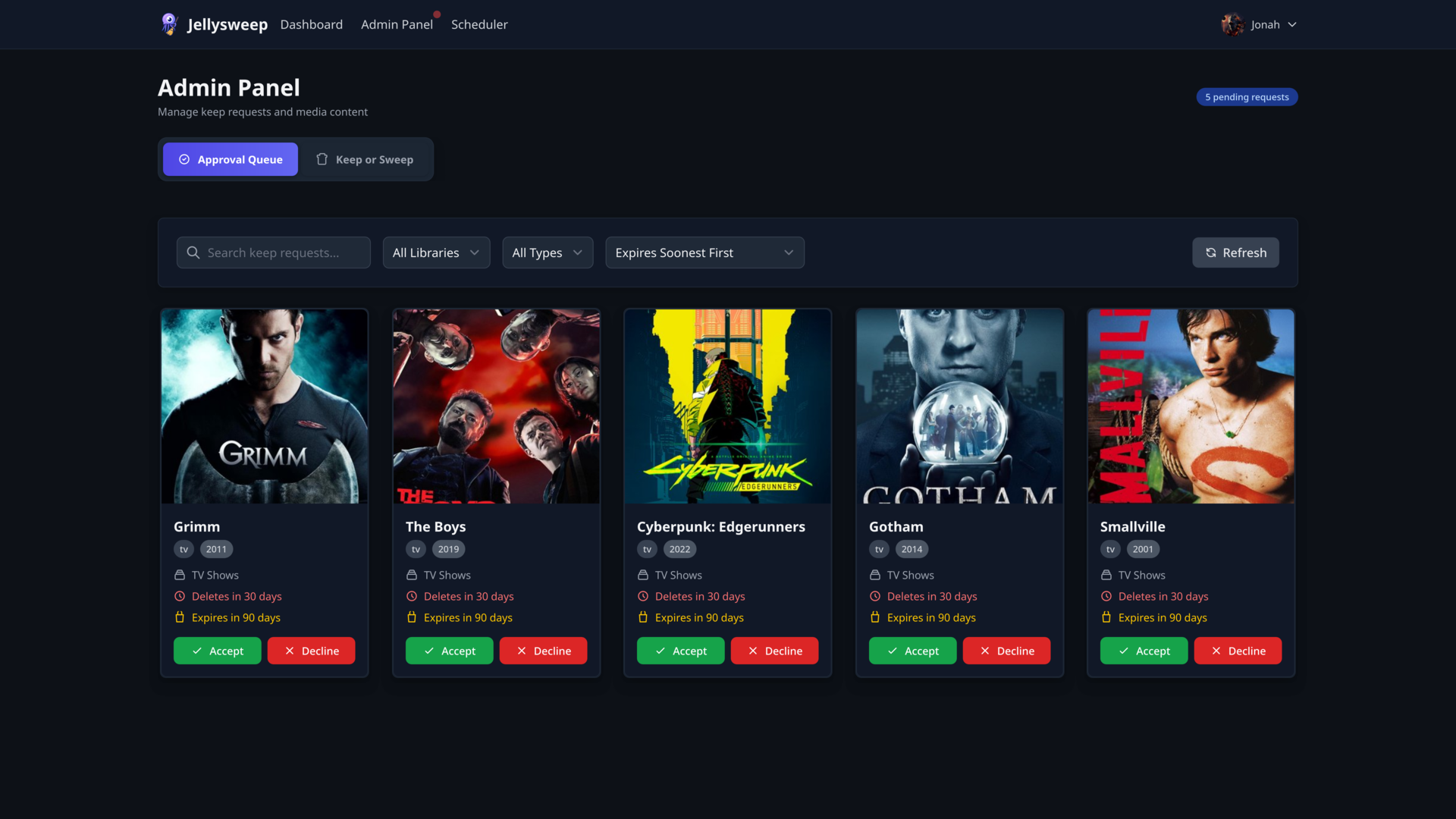Screen dimensions: 1456x819
Task: Click the expiry icon on The Boys card
Action: tap(412, 618)
